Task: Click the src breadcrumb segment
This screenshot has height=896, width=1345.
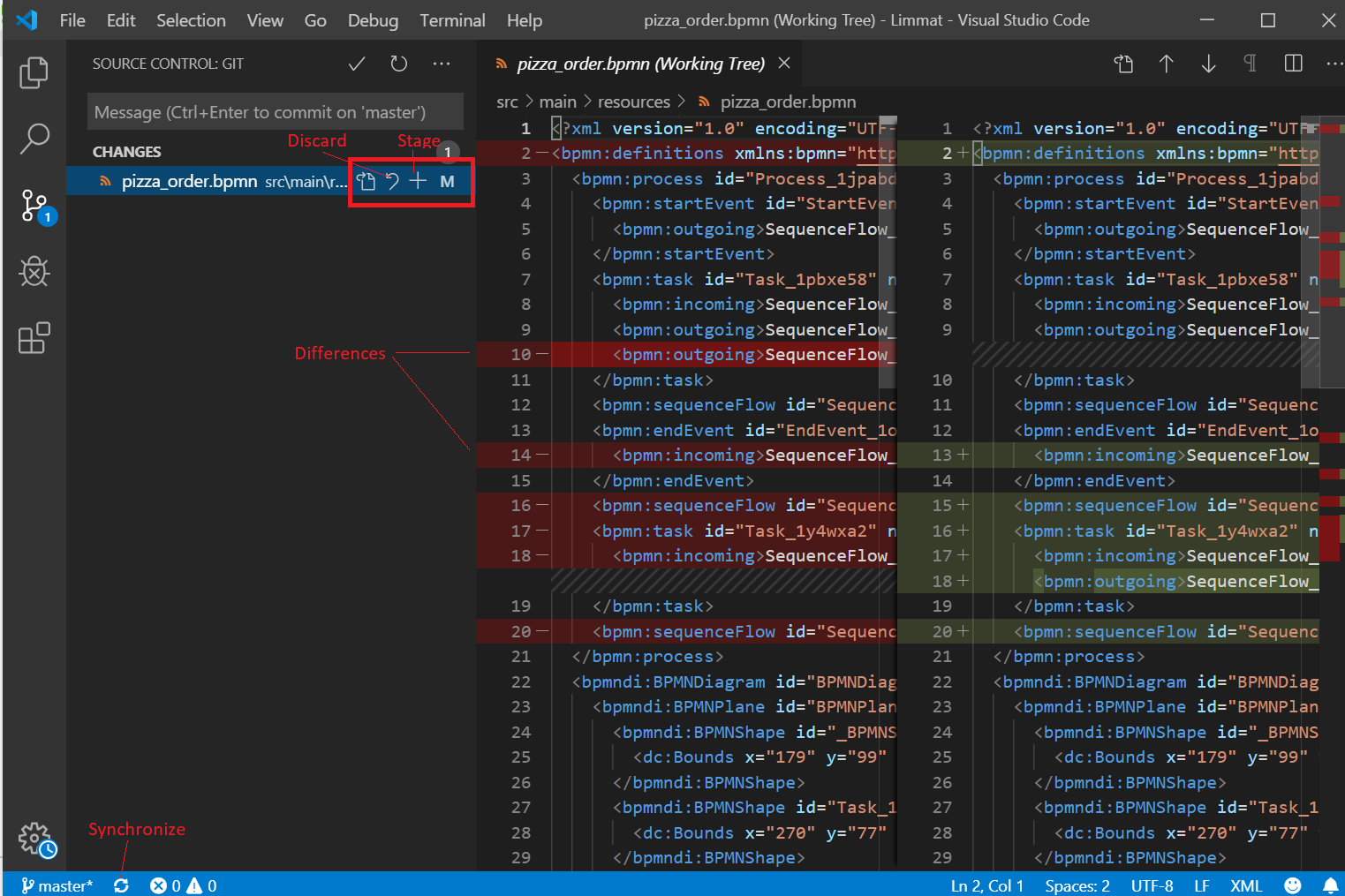Action: [x=507, y=102]
